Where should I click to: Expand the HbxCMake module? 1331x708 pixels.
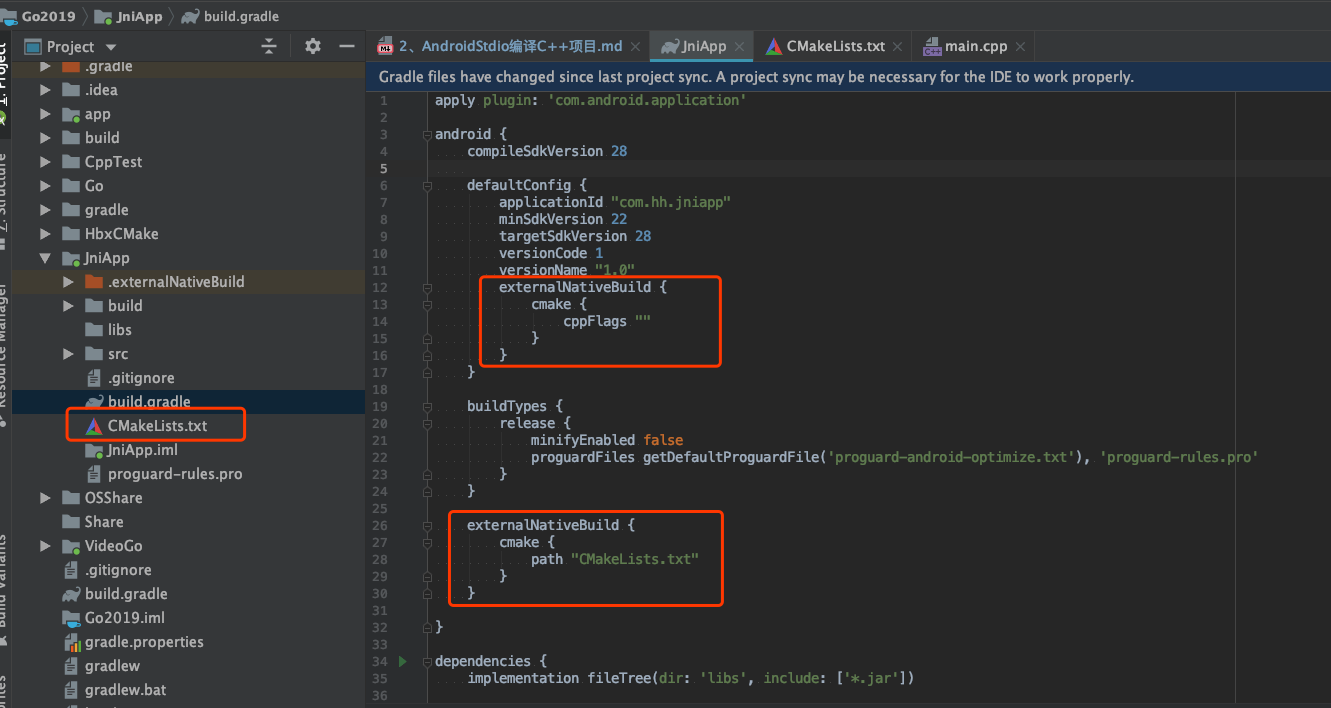pos(45,234)
